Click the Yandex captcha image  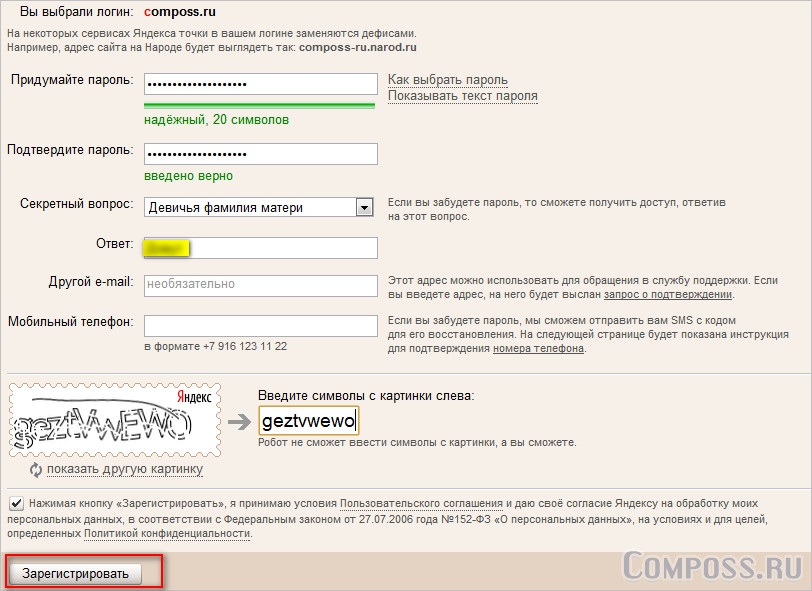[x=114, y=420]
